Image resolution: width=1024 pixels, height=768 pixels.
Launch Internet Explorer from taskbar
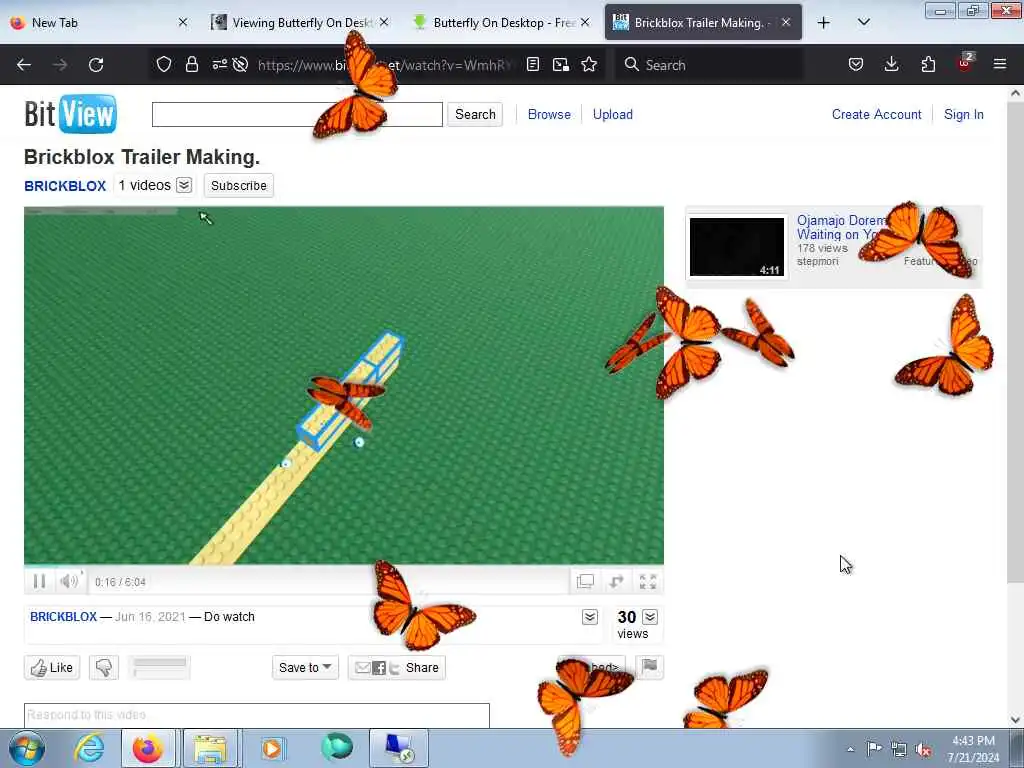[x=89, y=748]
